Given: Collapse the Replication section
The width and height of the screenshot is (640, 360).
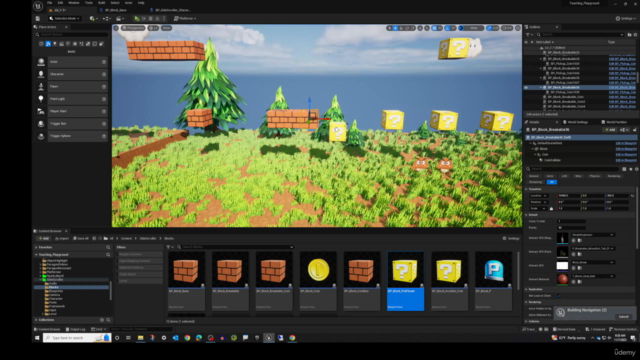Looking at the screenshot, I should pyautogui.click(x=526, y=289).
